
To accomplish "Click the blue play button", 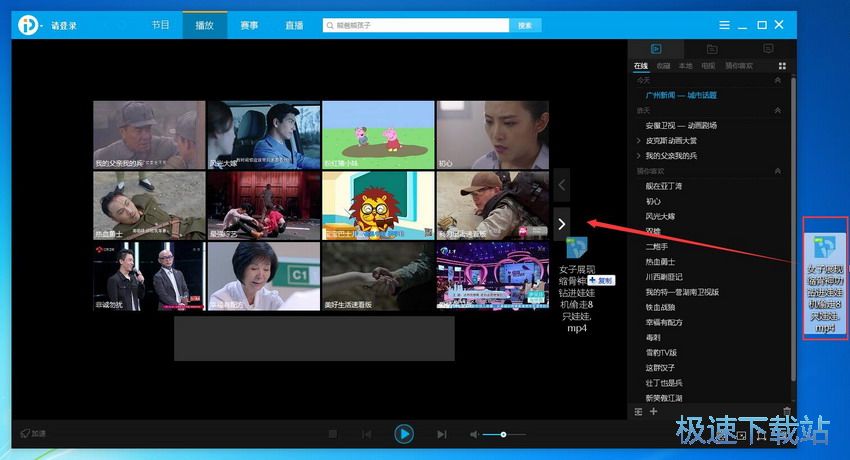I will (x=404, y=434).
